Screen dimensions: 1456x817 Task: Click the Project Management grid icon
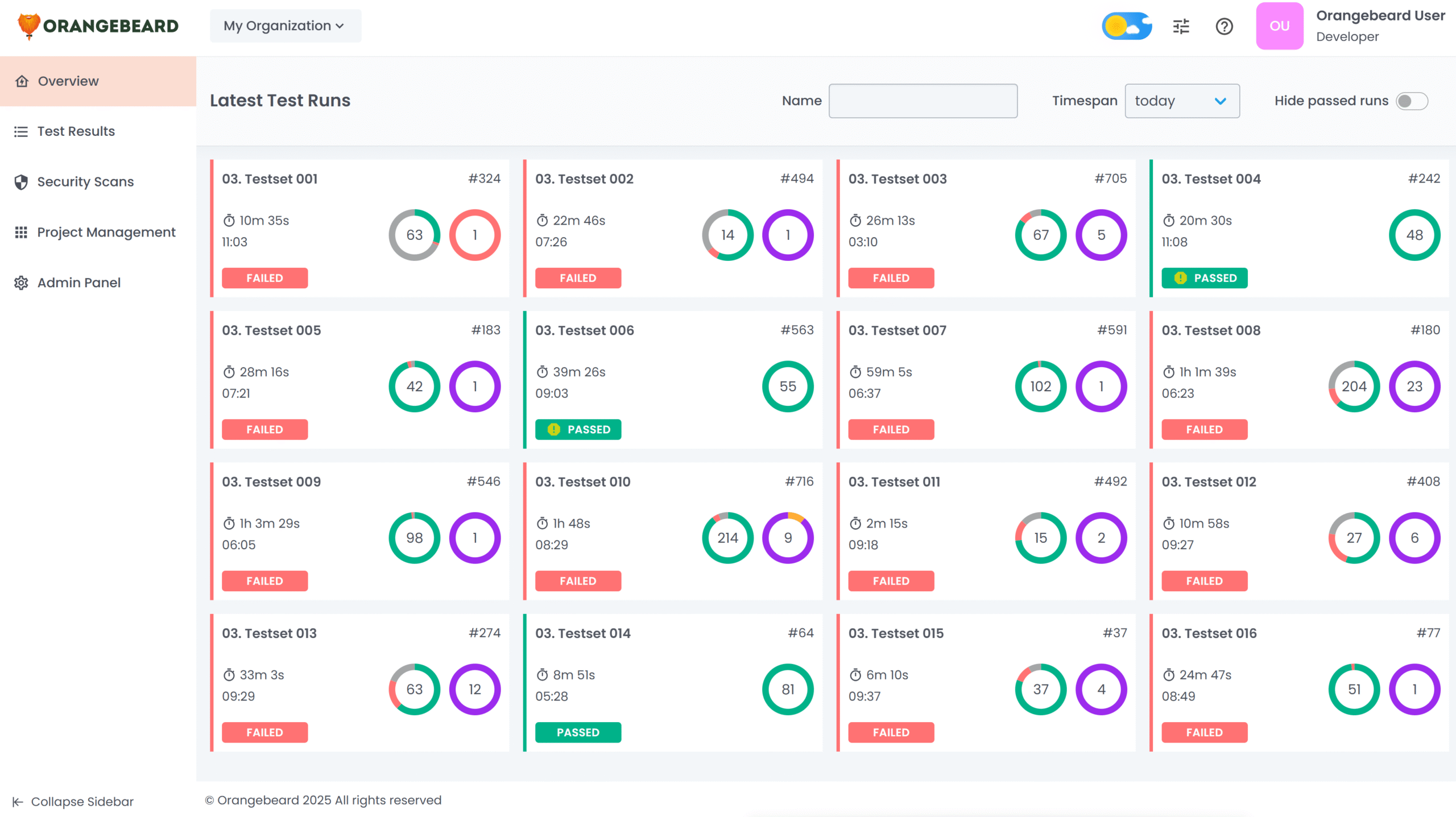21,232
